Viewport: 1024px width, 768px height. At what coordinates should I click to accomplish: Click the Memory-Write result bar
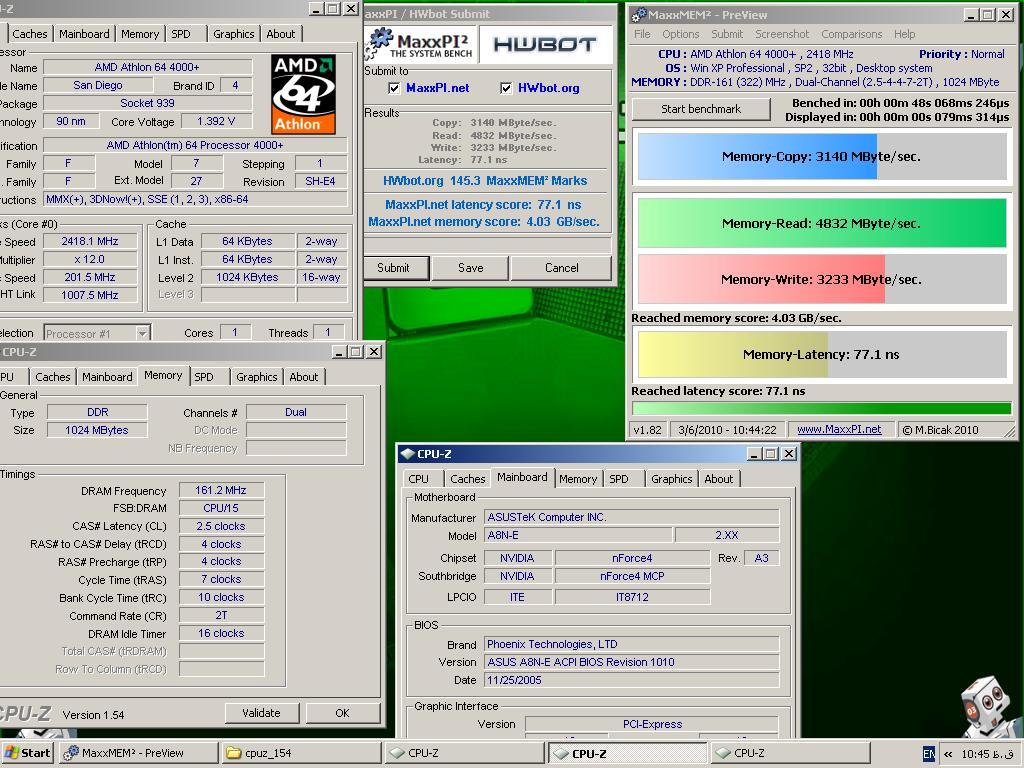(822, 280)
